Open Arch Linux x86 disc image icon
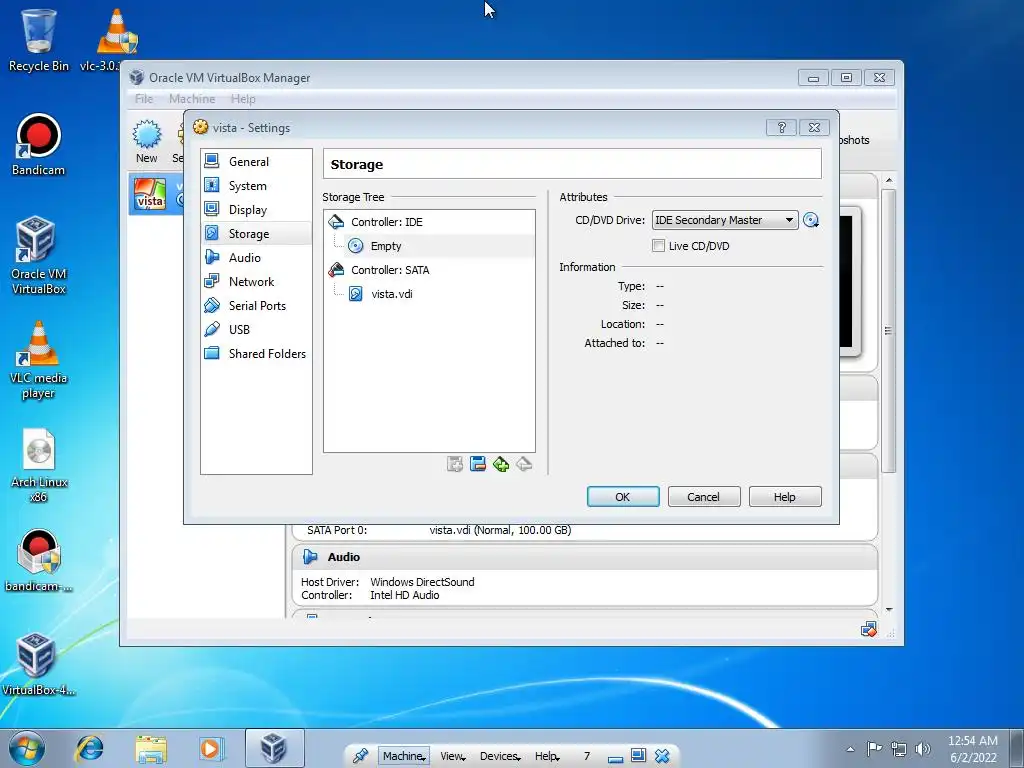1024x768 pixels. point(39,465)
